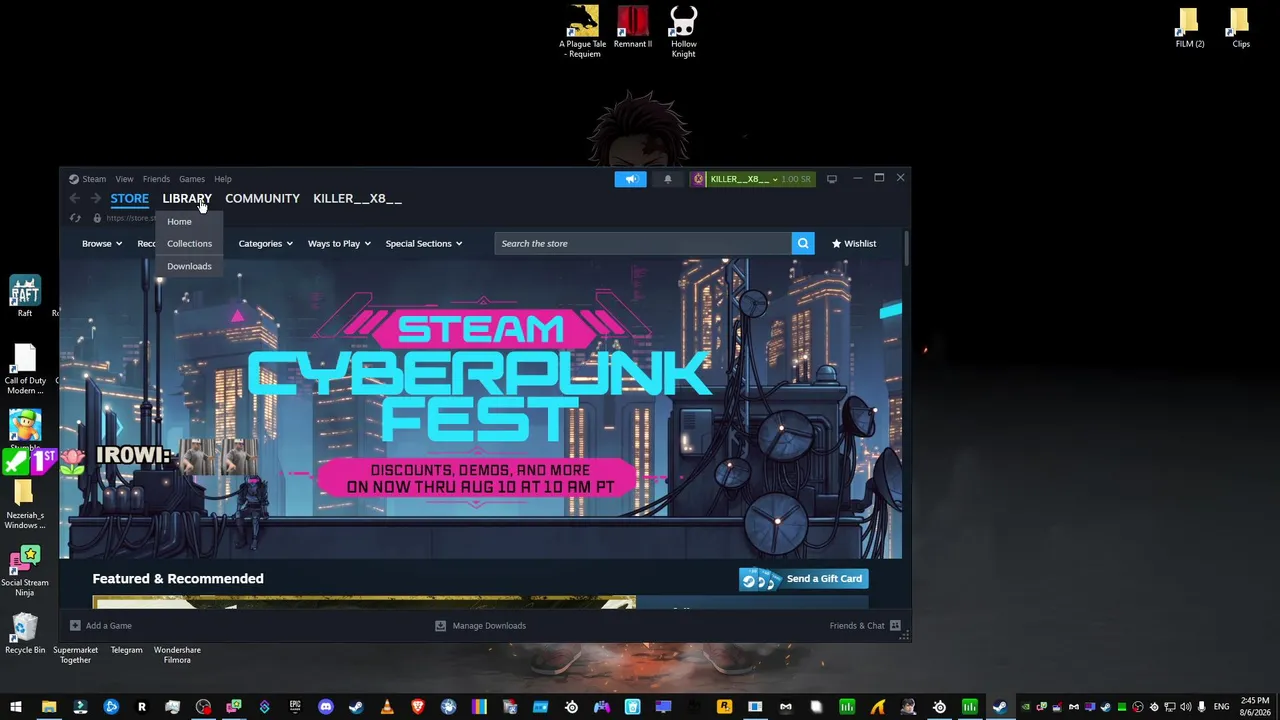Open the Wishlist link

pos(854,243)
